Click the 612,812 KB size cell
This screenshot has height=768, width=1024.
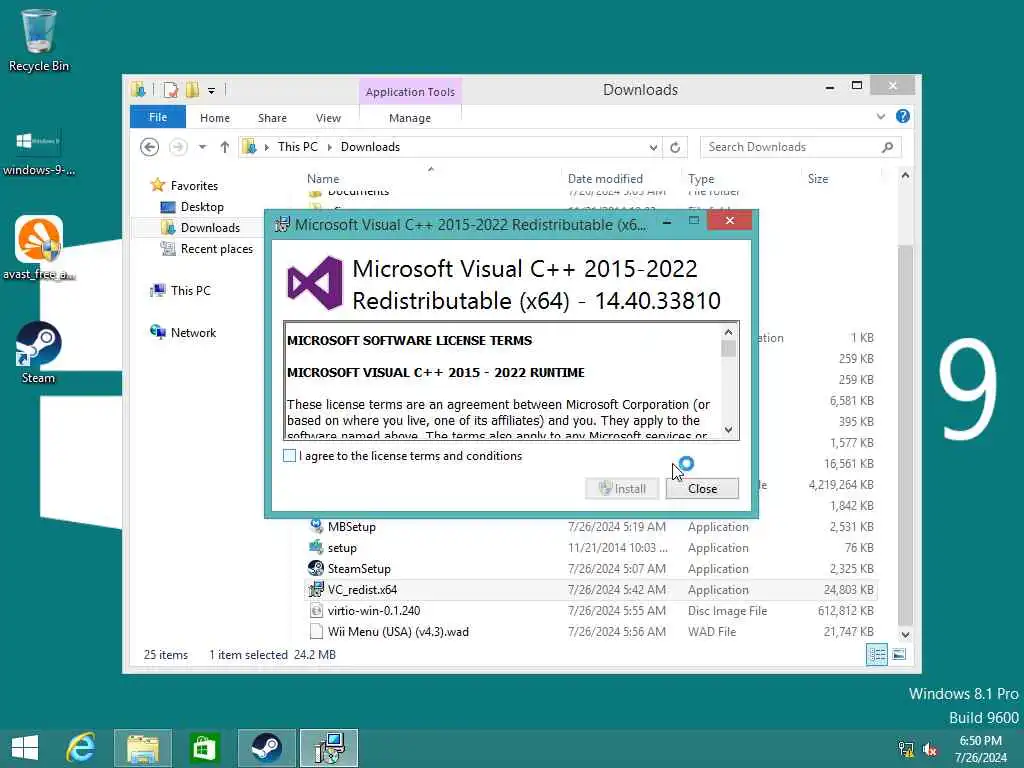[x=845, y=611]
